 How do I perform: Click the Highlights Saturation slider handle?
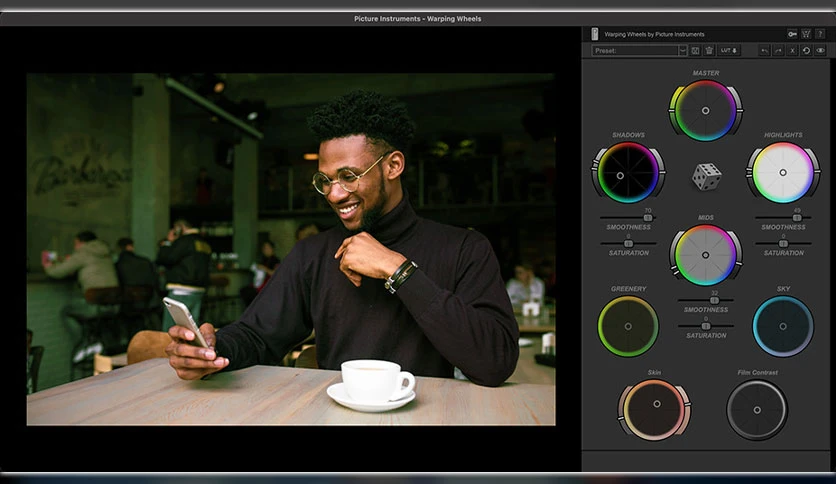tap(783, 244)
